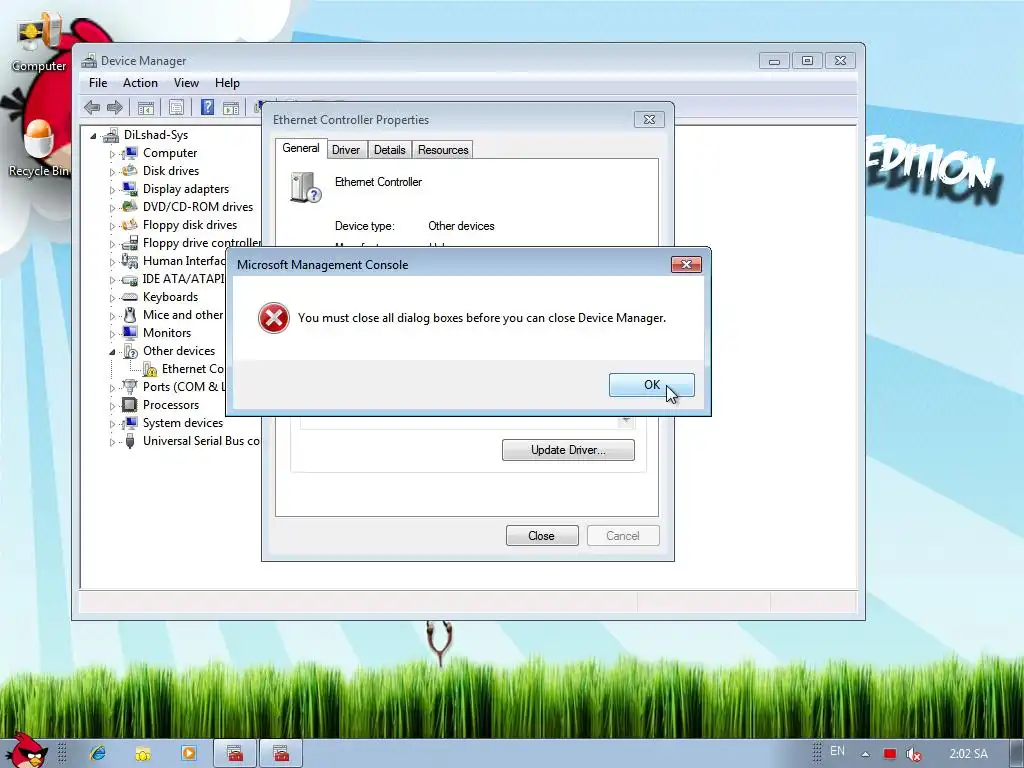Click the muted volume tray icon
The image size is (1024, 768).
tap(914, 754)
